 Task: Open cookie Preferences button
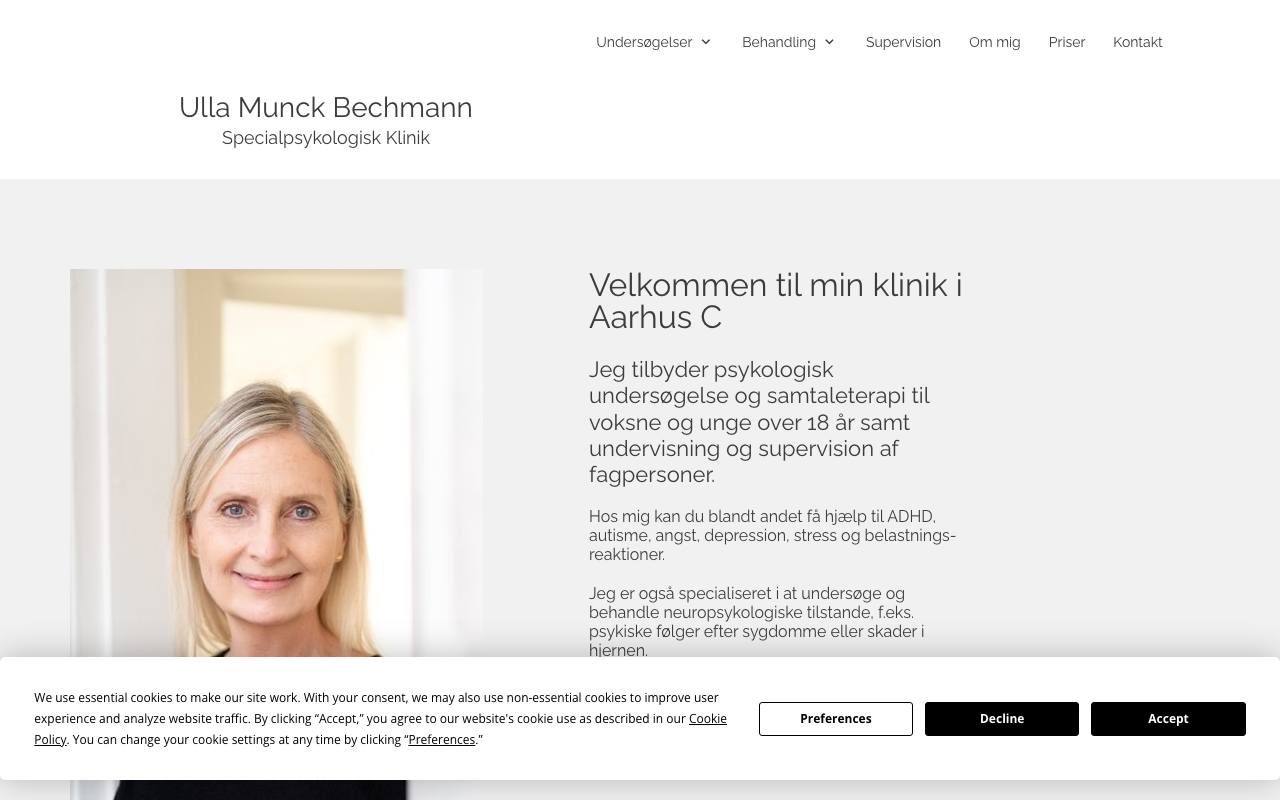[x=836, y=719]
